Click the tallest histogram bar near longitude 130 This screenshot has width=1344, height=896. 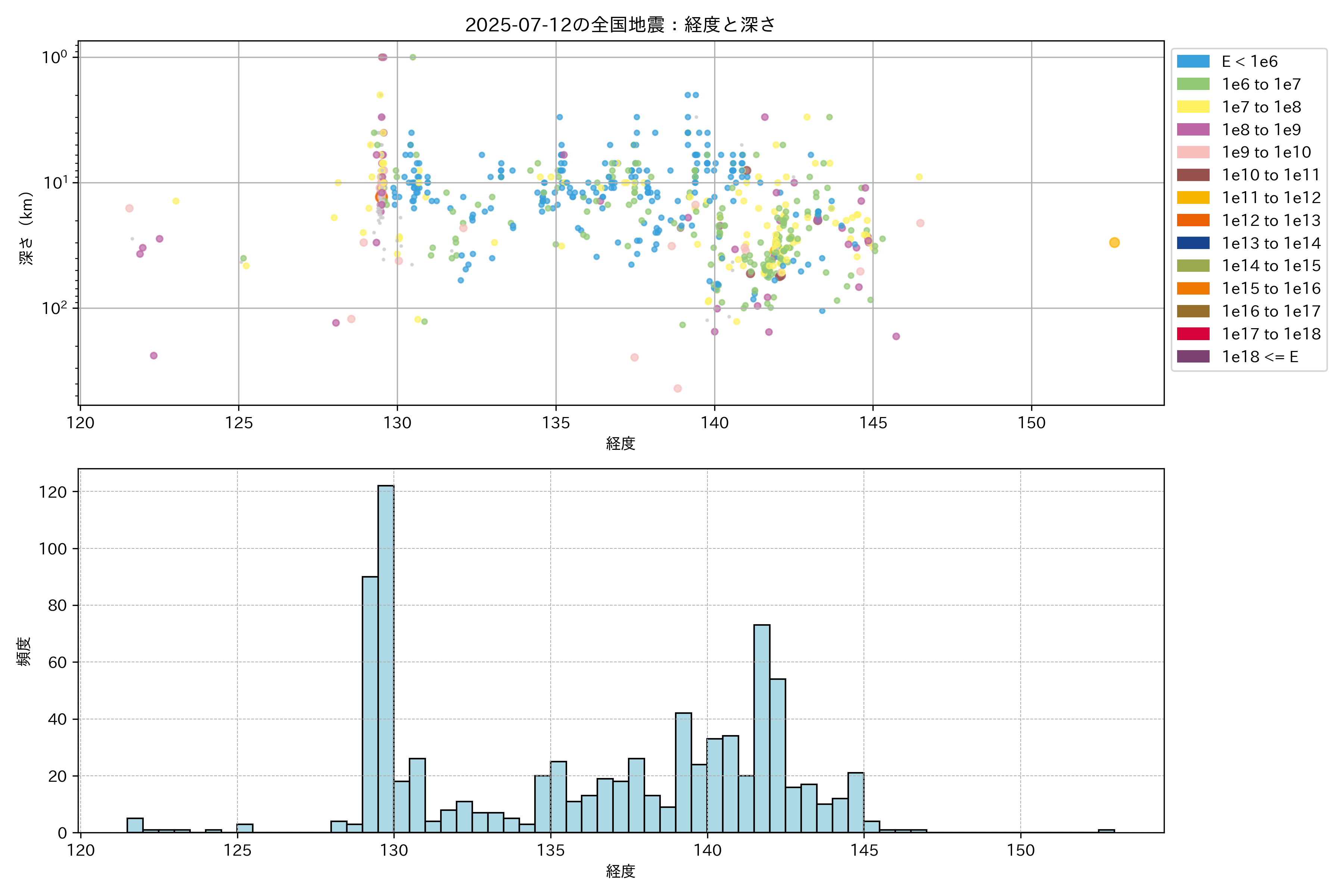click(386, 657)
